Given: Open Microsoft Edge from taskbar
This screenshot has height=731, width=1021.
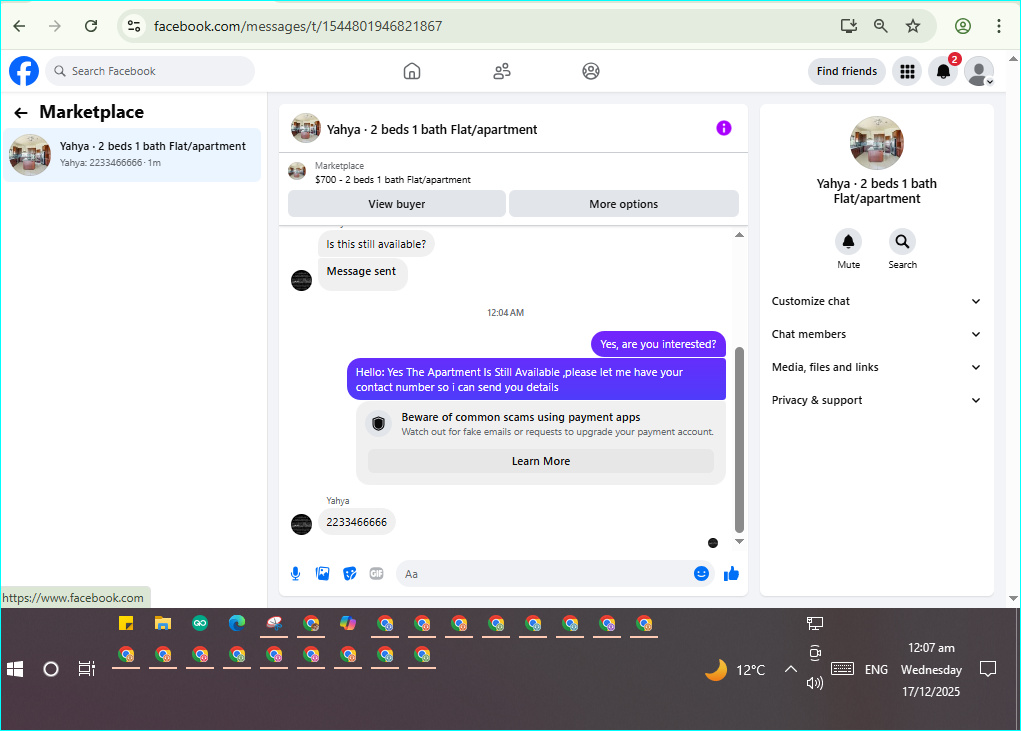Looking at the screenshot, I should click(x=237, y=624).
